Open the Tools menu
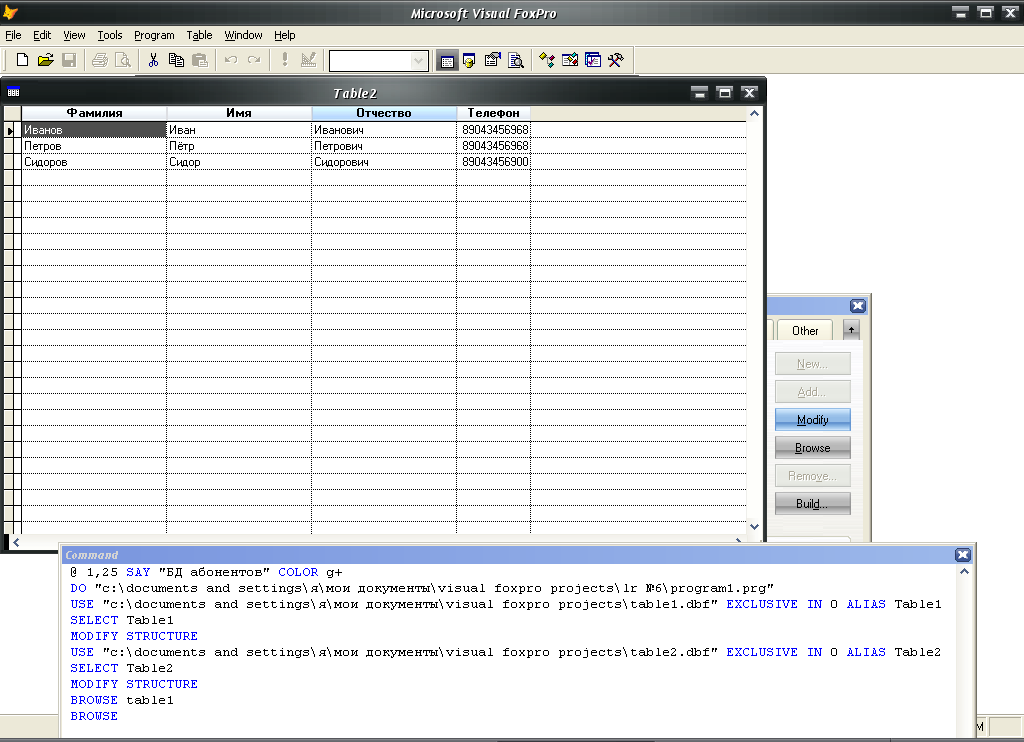The width and height of the screenshot is (1024, 742). 110,35
